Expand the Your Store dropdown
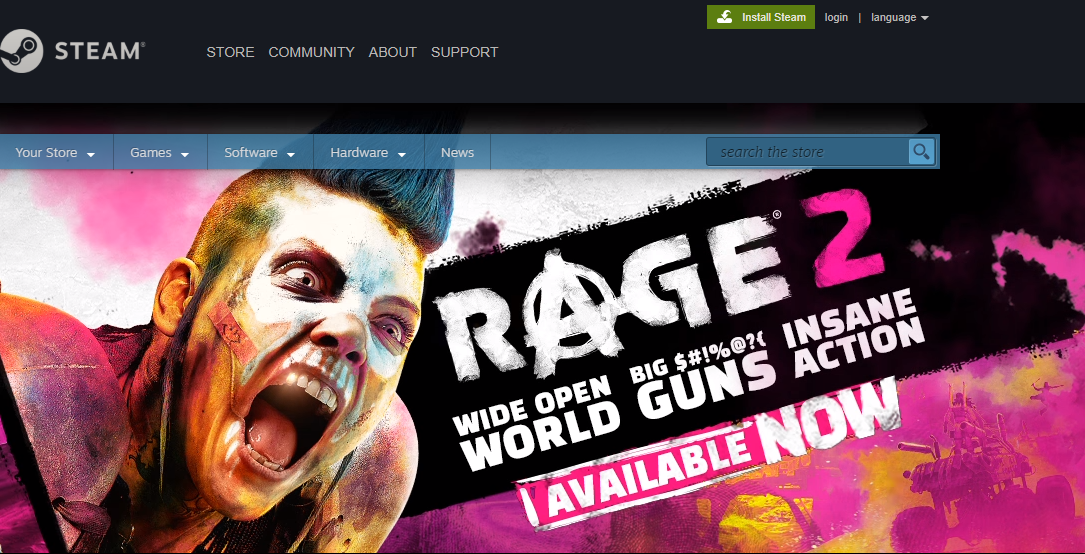Image resolution: width=1085 pixels, height=554 pixels. click(55, 152)
